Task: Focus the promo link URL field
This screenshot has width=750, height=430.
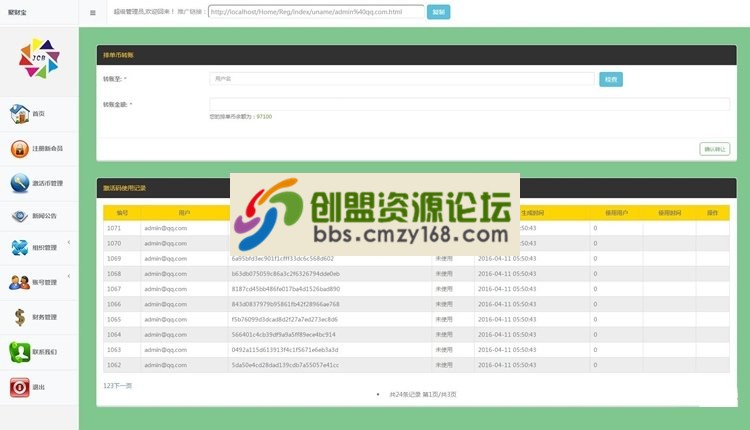Action: [x=316, y=12]
